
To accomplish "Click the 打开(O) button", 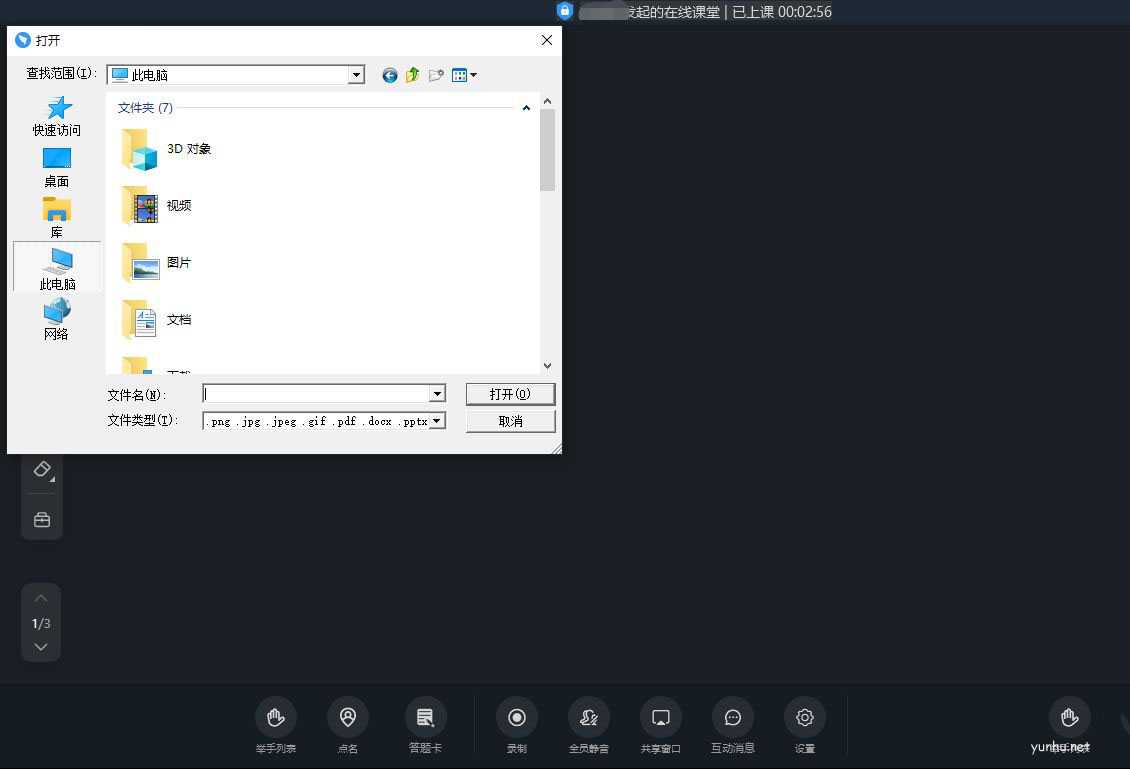I will tap(510, 394).
